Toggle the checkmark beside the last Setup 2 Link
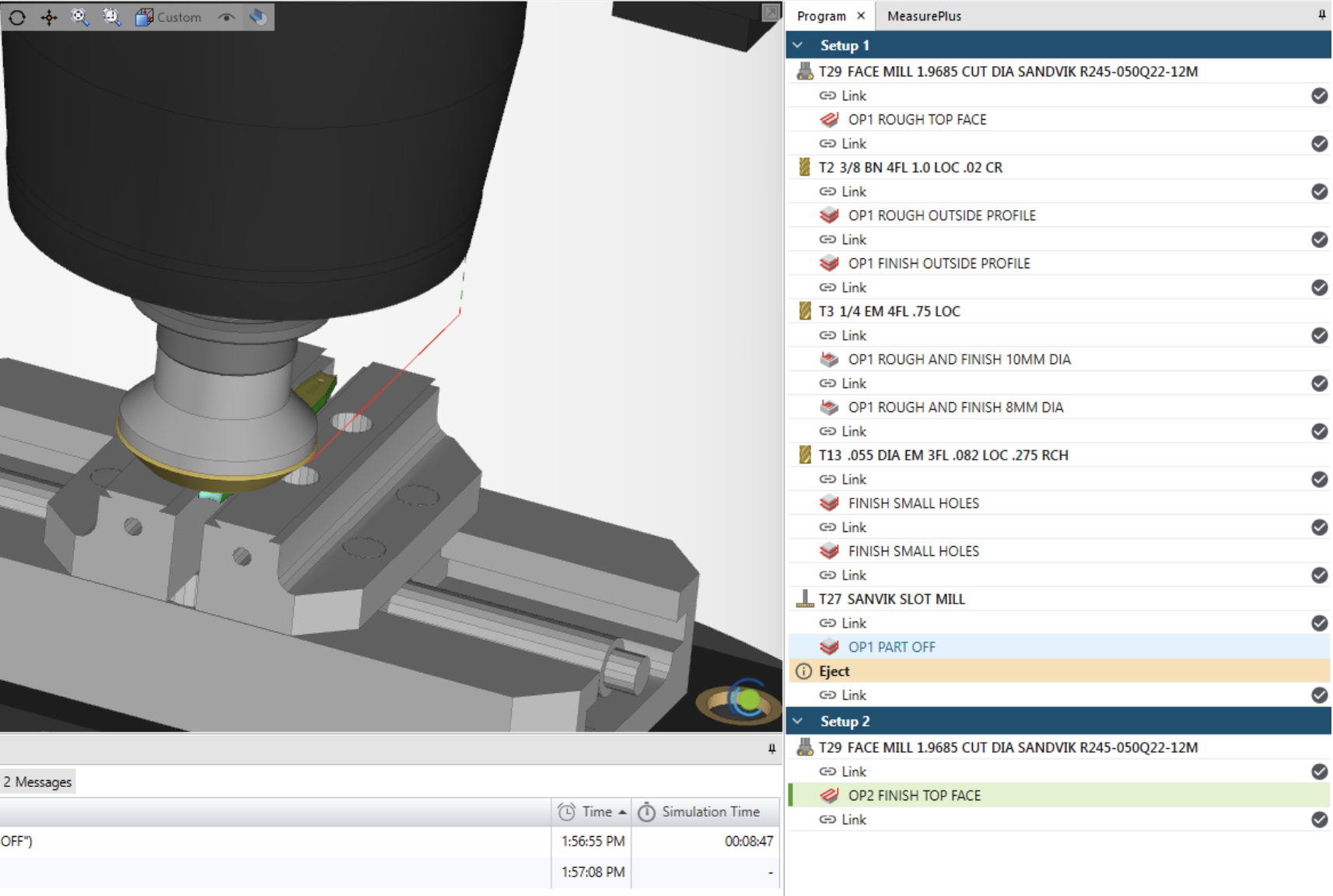 tap(1319, 819)
